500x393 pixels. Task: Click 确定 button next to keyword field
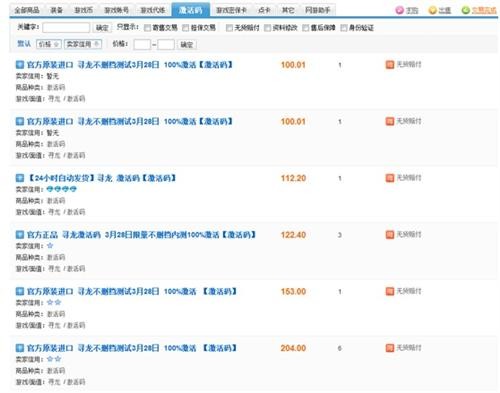102,28
